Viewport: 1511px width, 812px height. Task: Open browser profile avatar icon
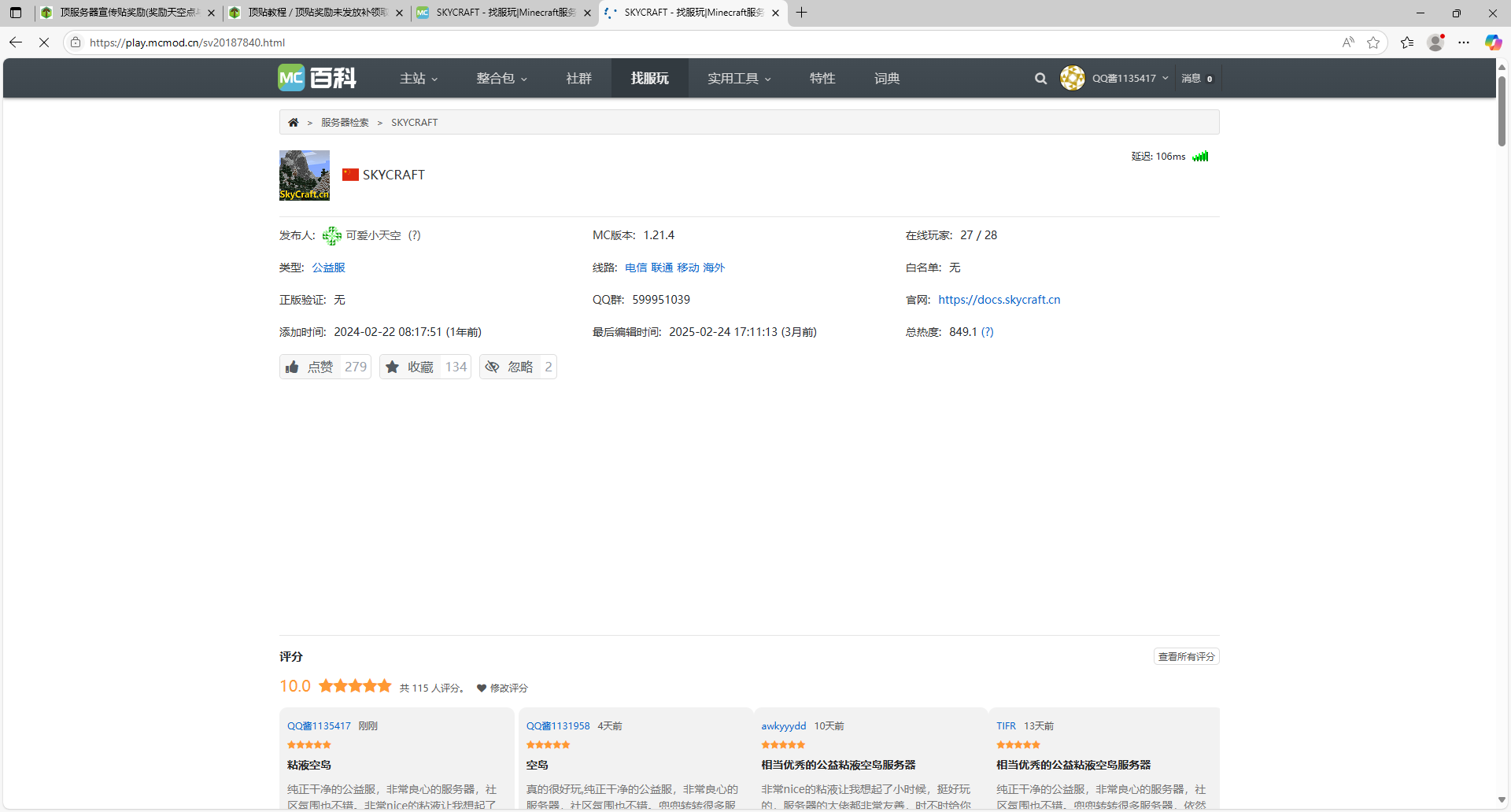click(1435, 42)
